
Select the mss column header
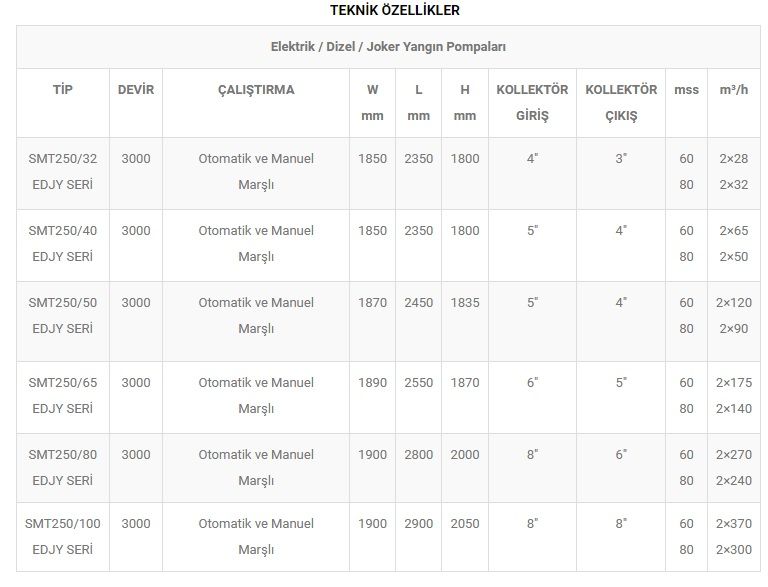pyautogui.click(x=686, y=90)
